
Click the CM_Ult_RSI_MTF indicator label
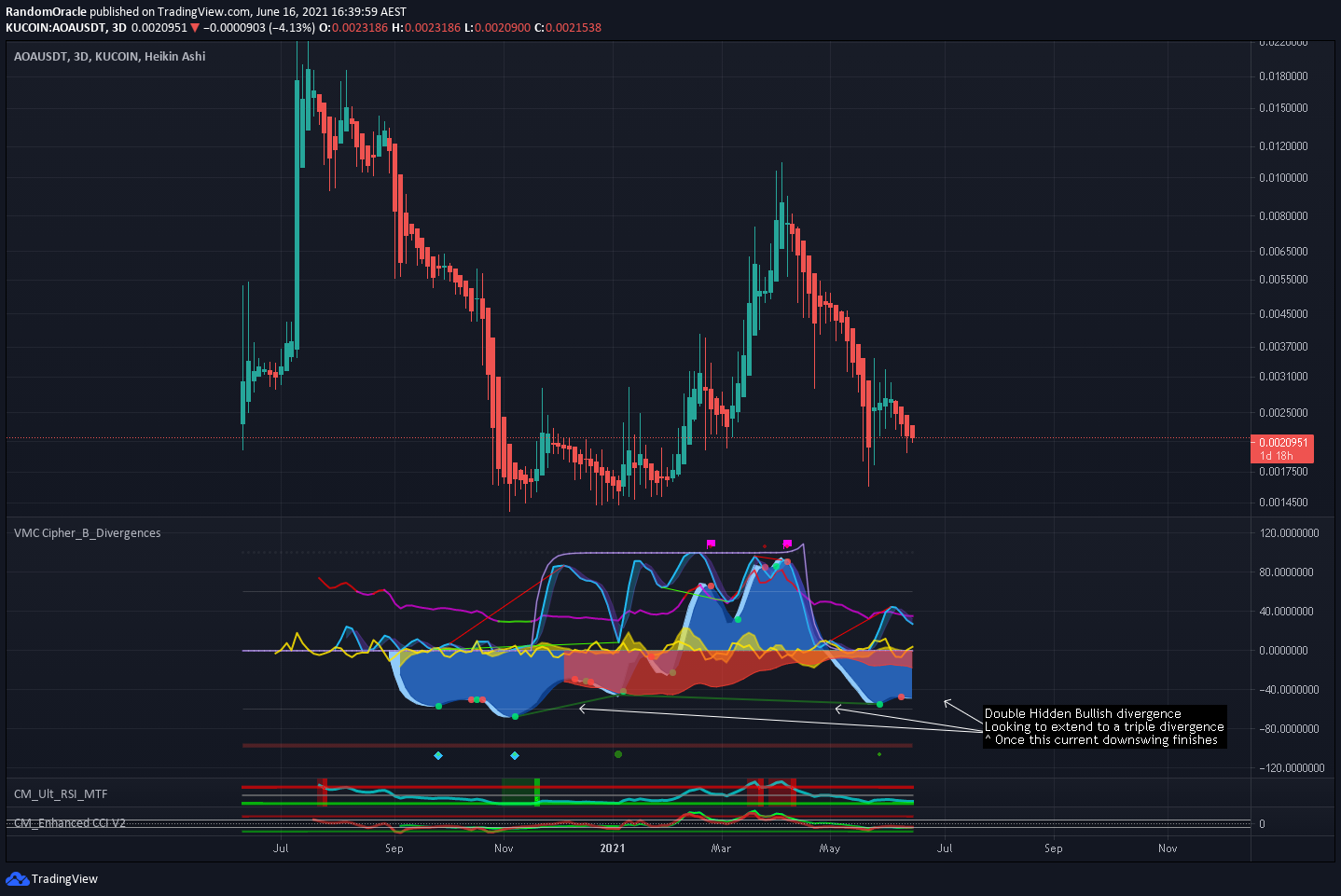click(61, 794)
